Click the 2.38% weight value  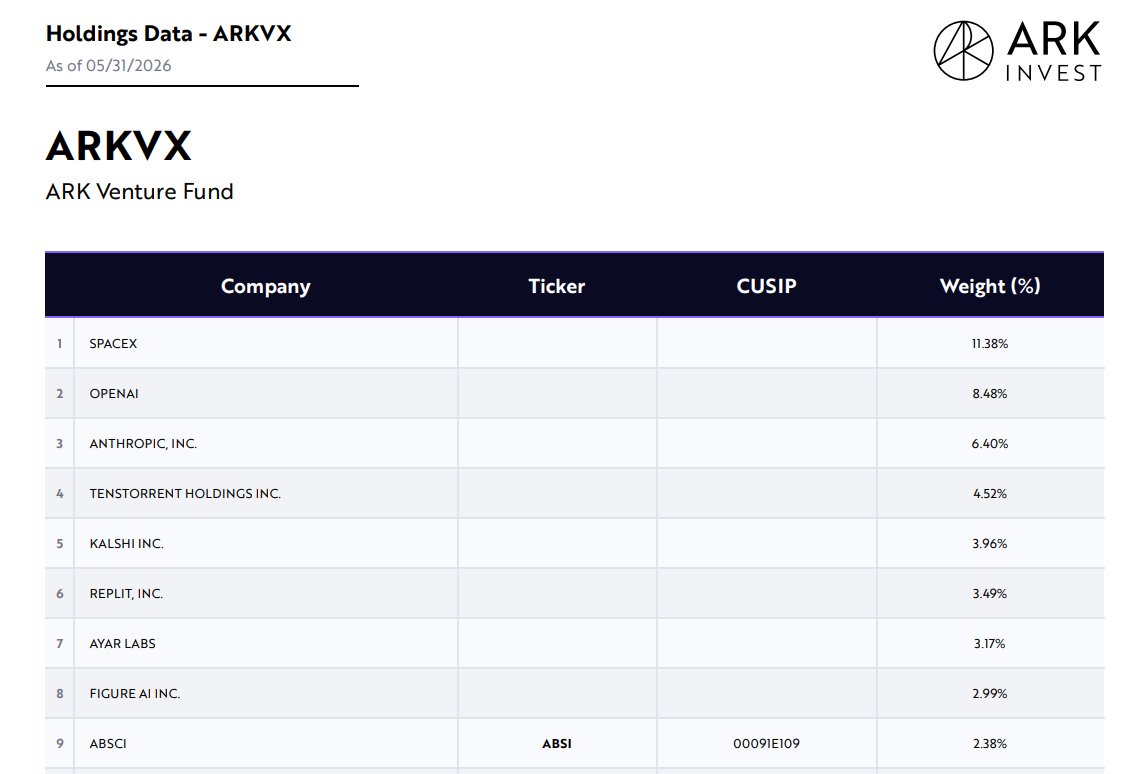click(990, 744)
